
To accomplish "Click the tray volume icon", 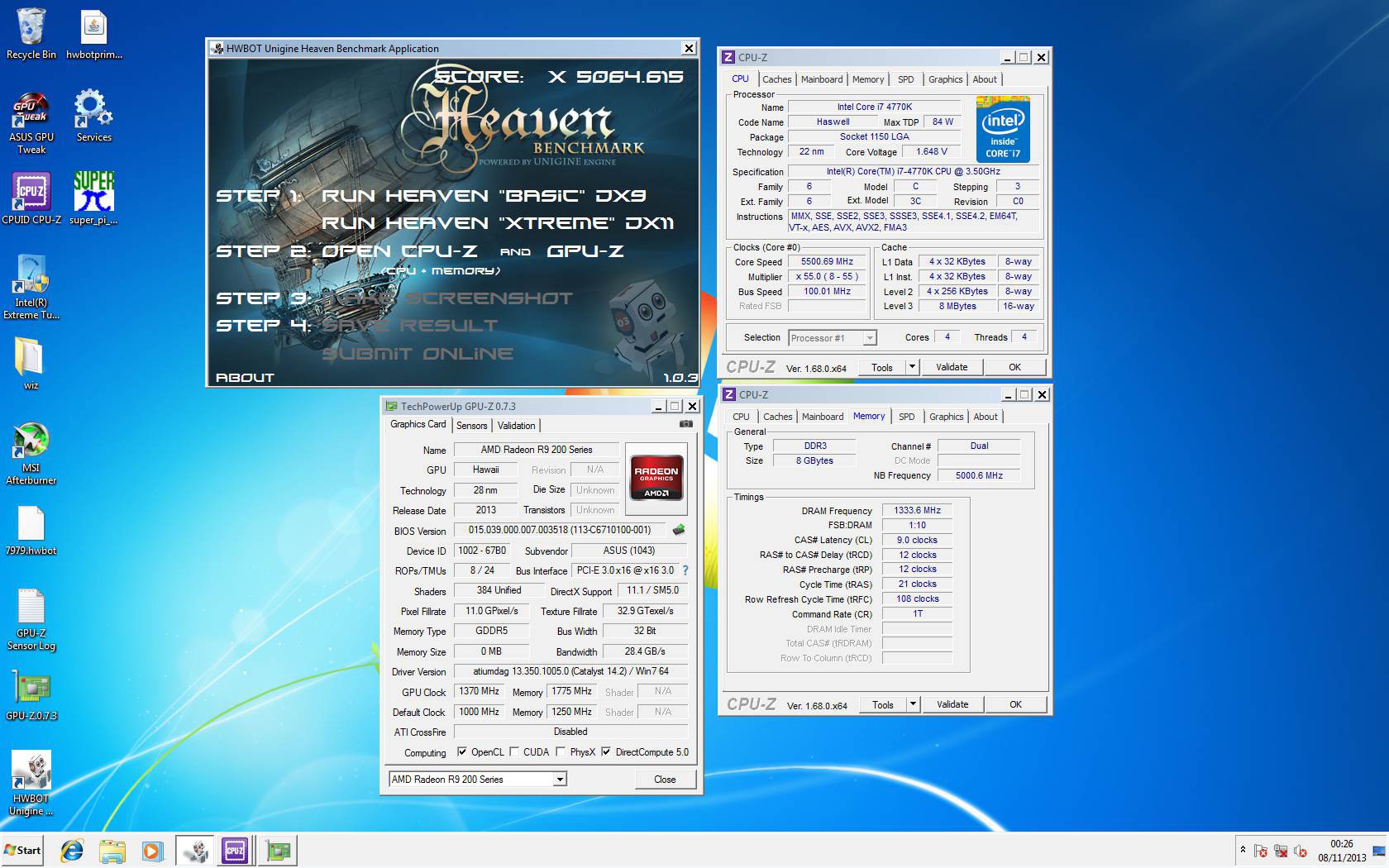I will pos(1300,851).
